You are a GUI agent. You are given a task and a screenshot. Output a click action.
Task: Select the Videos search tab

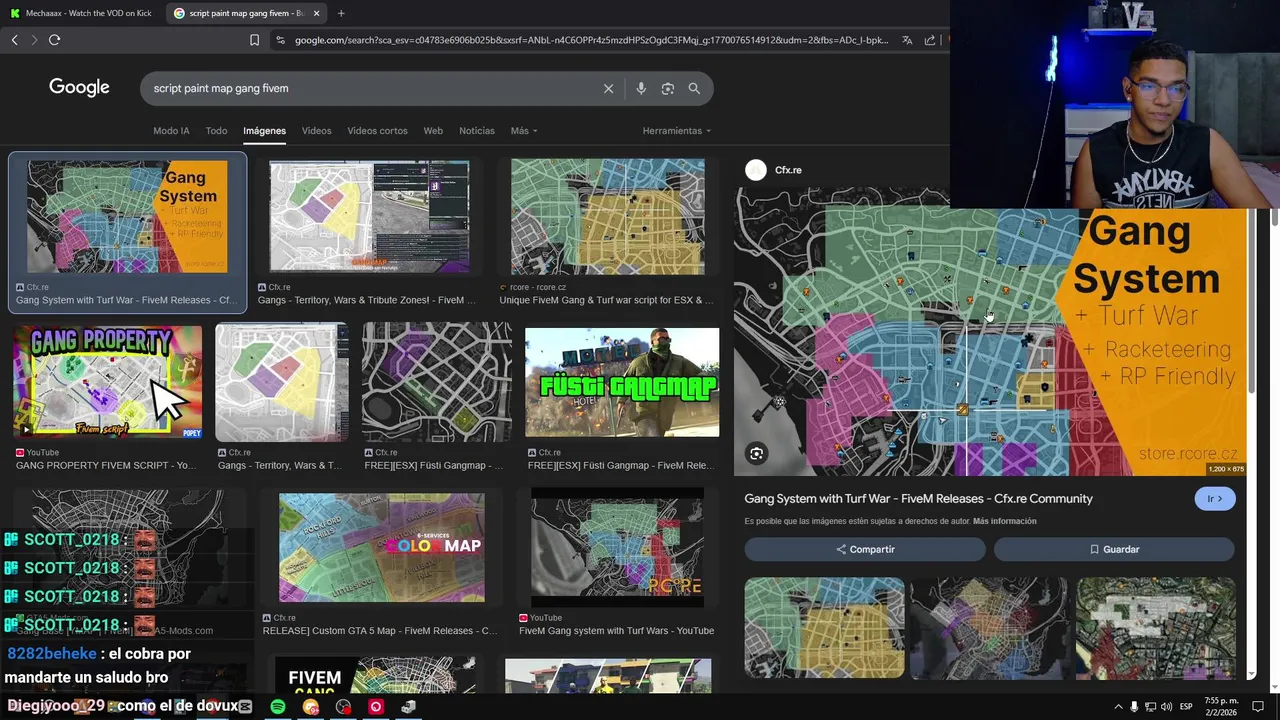316,131
